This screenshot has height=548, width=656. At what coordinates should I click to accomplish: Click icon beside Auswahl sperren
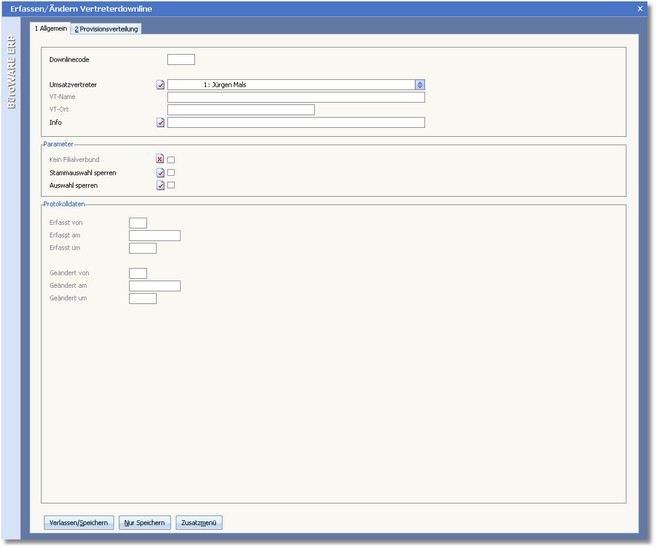(x=161, y=186)
